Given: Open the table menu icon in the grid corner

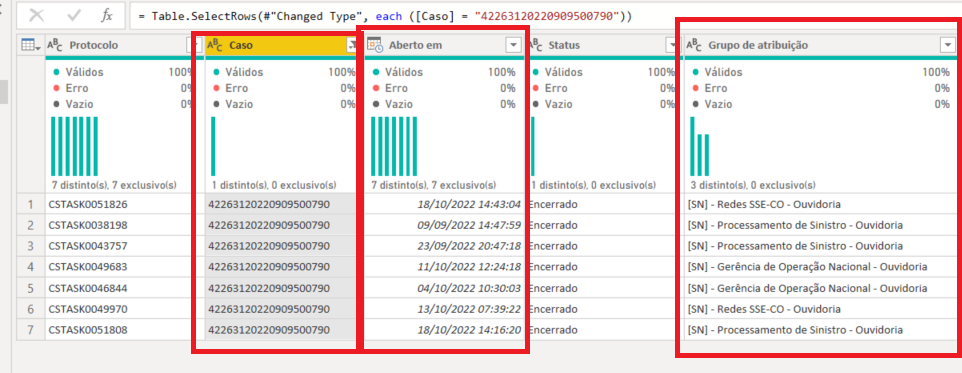Looking at the screenshot, I should (31, 45).
